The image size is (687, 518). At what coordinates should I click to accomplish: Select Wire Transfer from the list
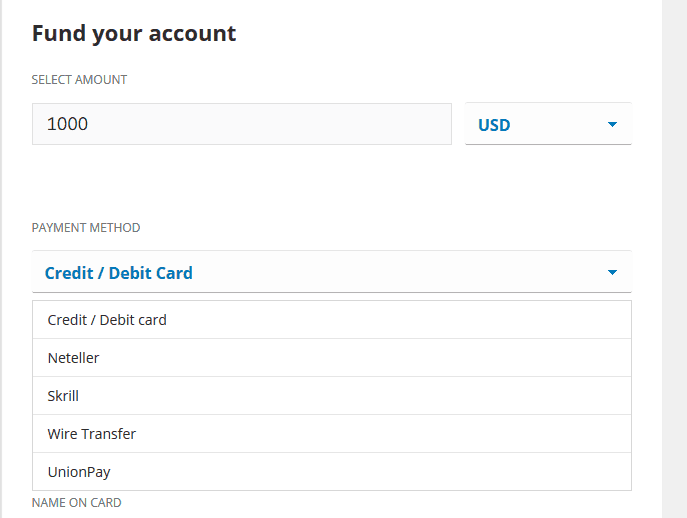(92, 434)
